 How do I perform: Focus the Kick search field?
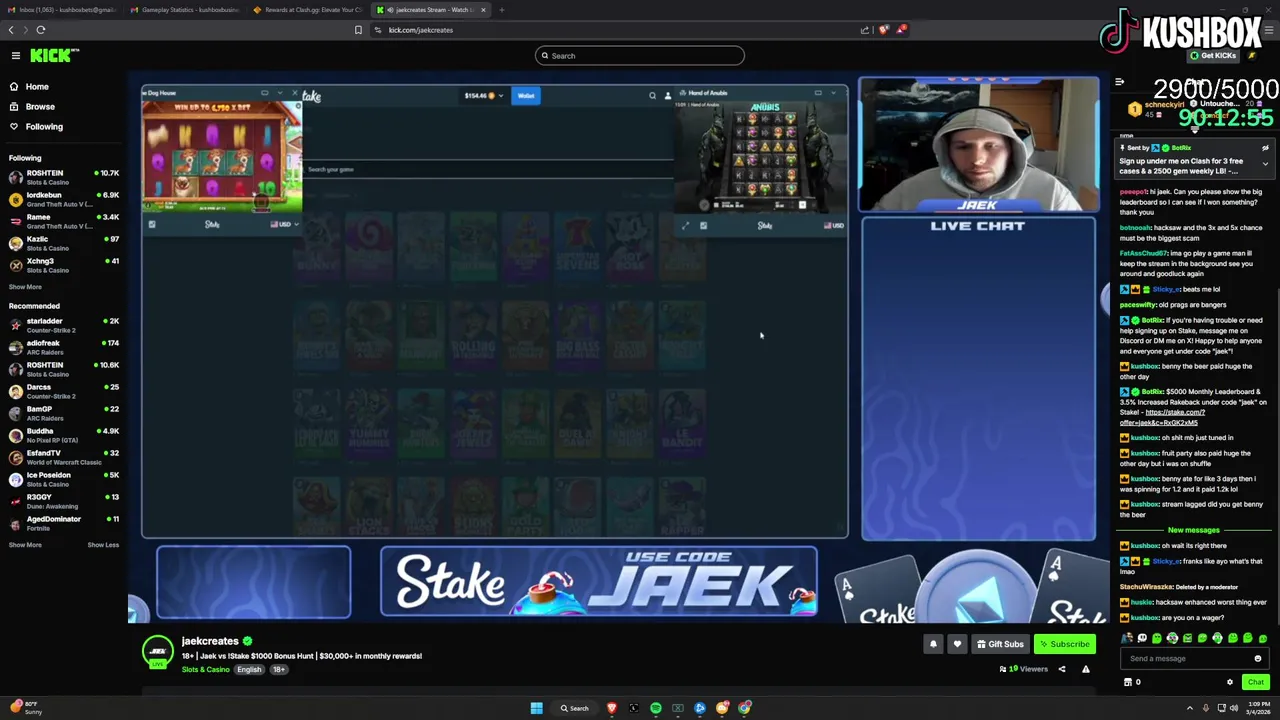[x=640, y=56]
